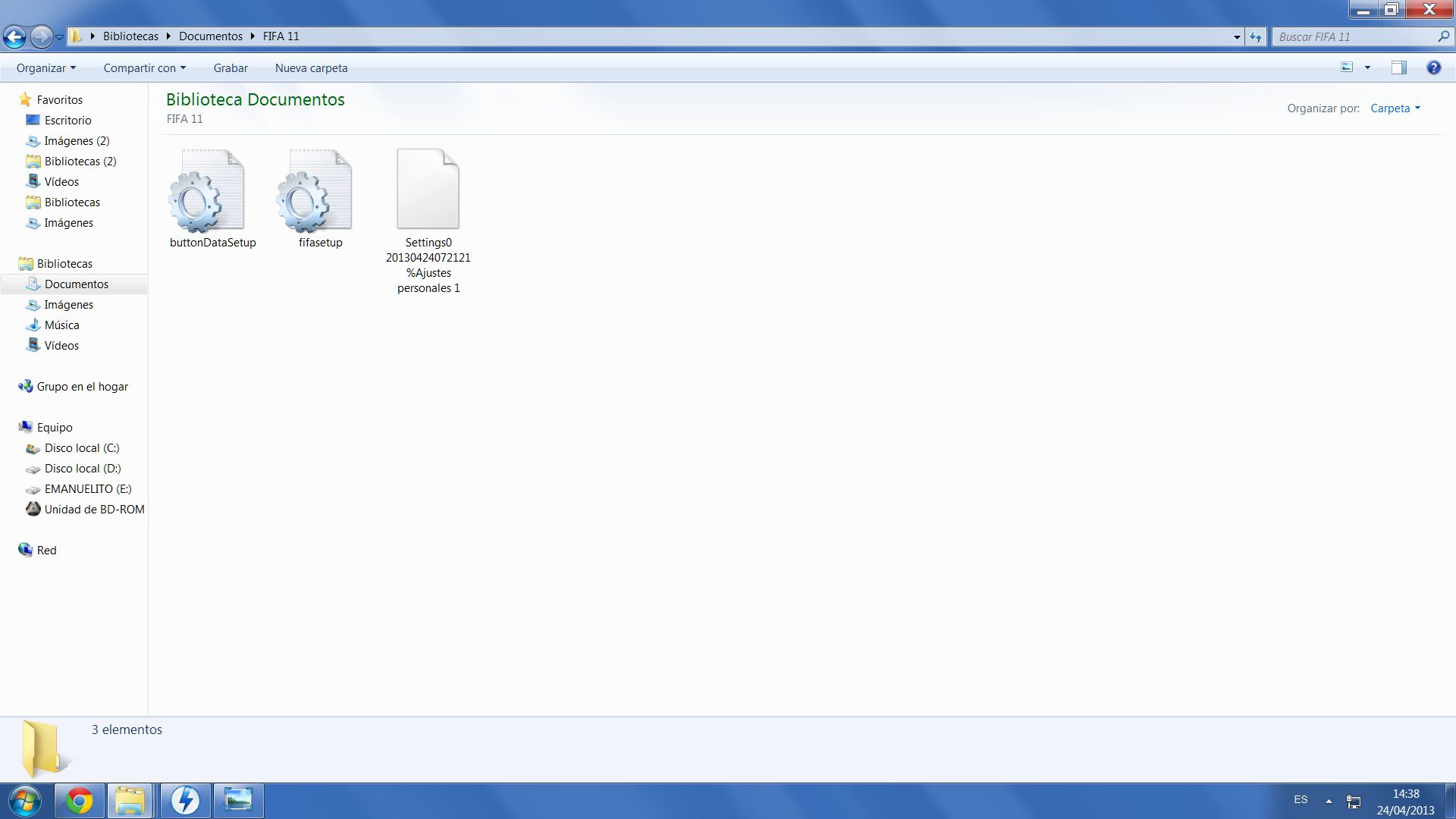1456x819 pixels.
Task: Click Bibliotecas in the address bar
Action: tap(130, 36)
